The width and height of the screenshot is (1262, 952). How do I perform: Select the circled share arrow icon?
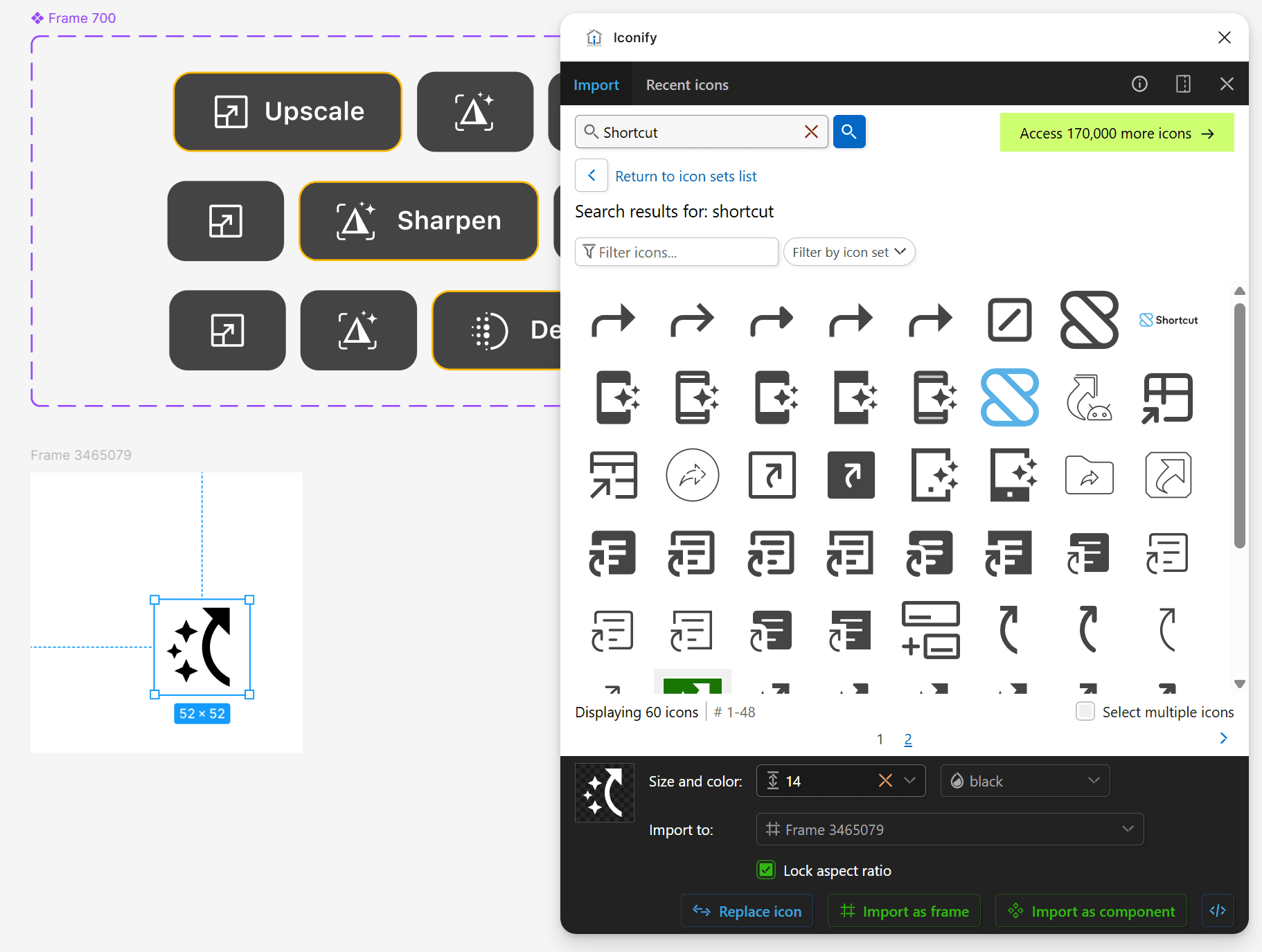(x=692, y=475)
